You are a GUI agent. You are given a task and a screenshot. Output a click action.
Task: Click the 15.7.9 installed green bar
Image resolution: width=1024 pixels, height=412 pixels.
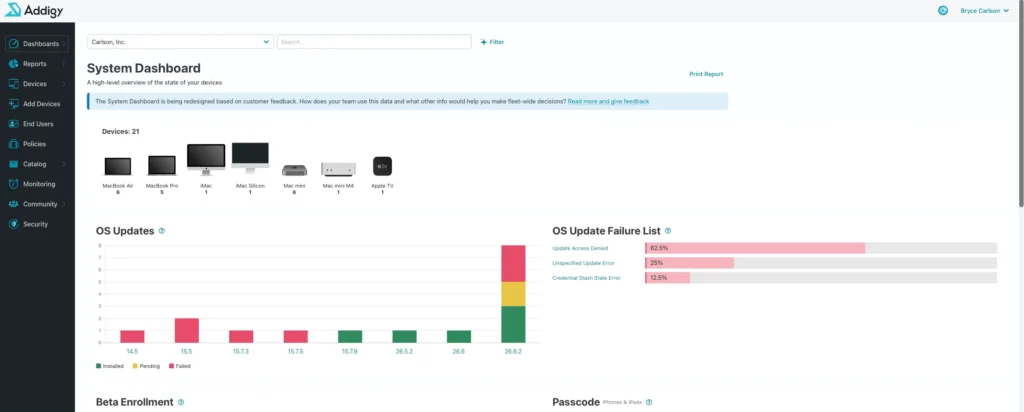click(350, 336)
